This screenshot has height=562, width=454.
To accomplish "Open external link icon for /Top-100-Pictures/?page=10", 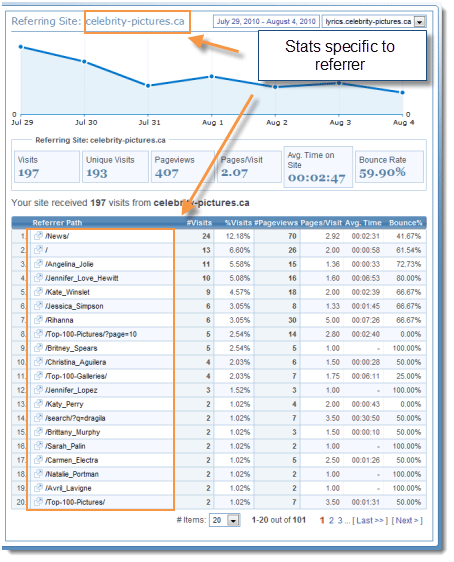I will coord(38,334).
